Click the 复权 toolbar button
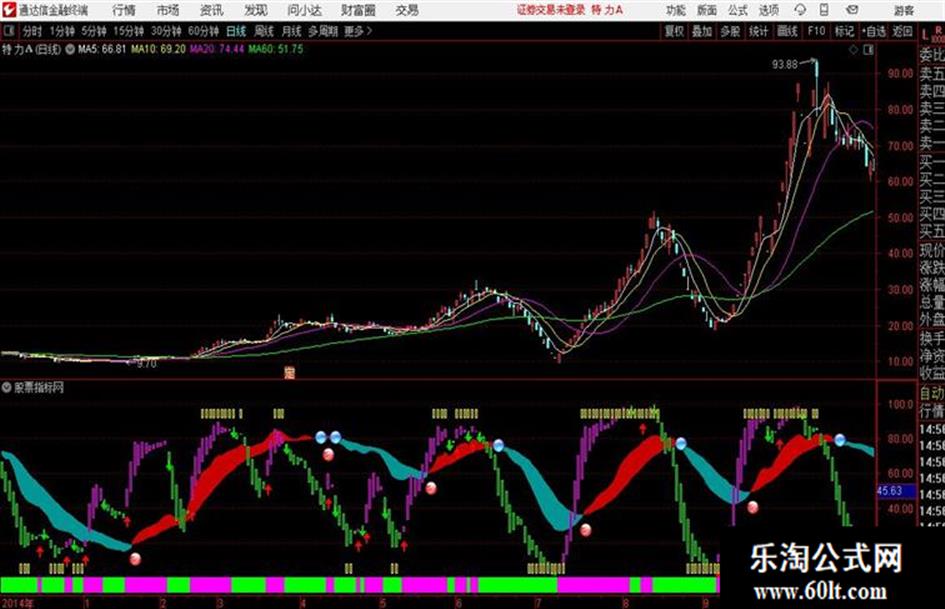The width and height of the screenshot is (945, 609). pyautogui.click(x=673, y=31)
